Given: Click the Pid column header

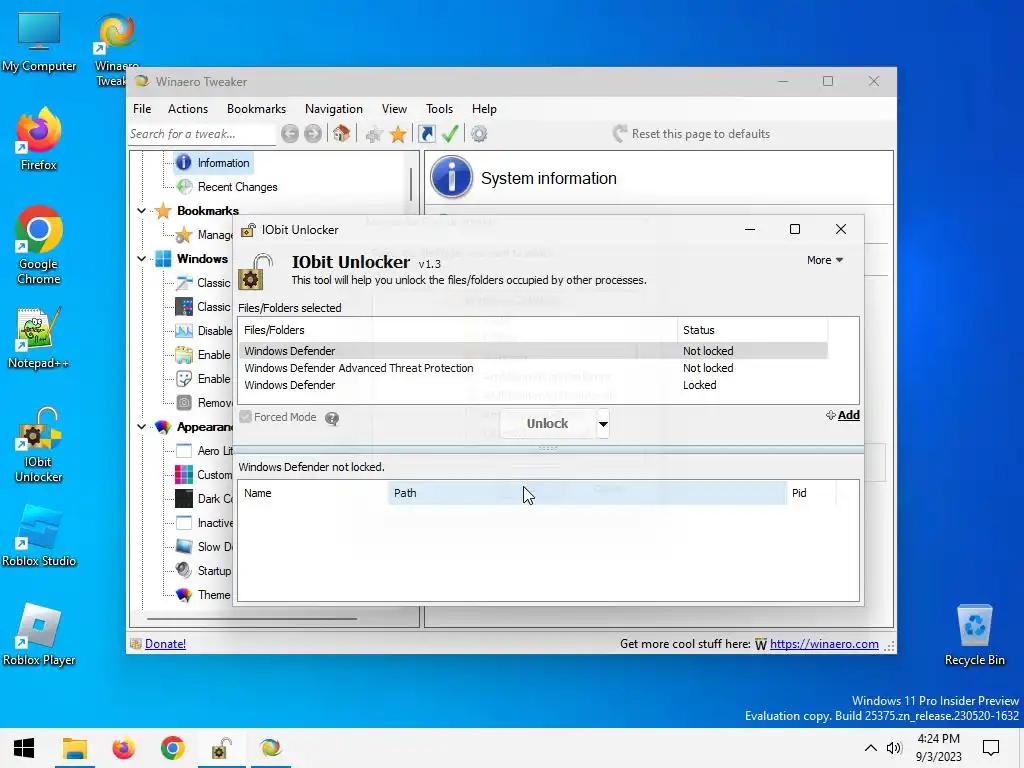Looking at the screenshot, I should click(812, 493).
